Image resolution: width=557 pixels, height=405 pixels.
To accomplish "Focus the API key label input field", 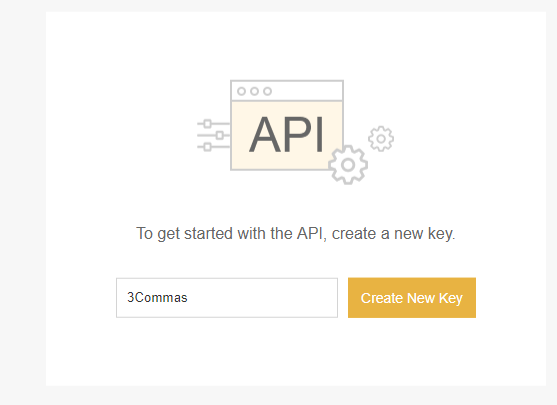I will pos(227,298).
